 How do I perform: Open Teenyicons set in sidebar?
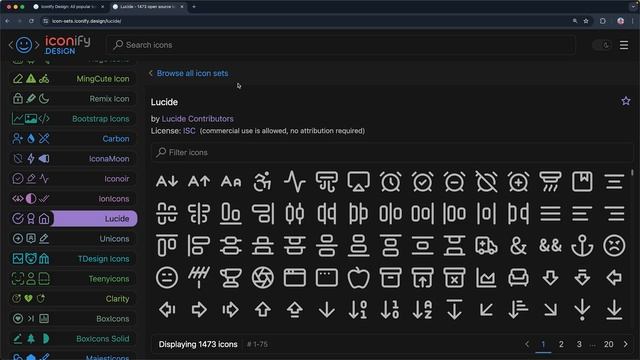[73, 279]
